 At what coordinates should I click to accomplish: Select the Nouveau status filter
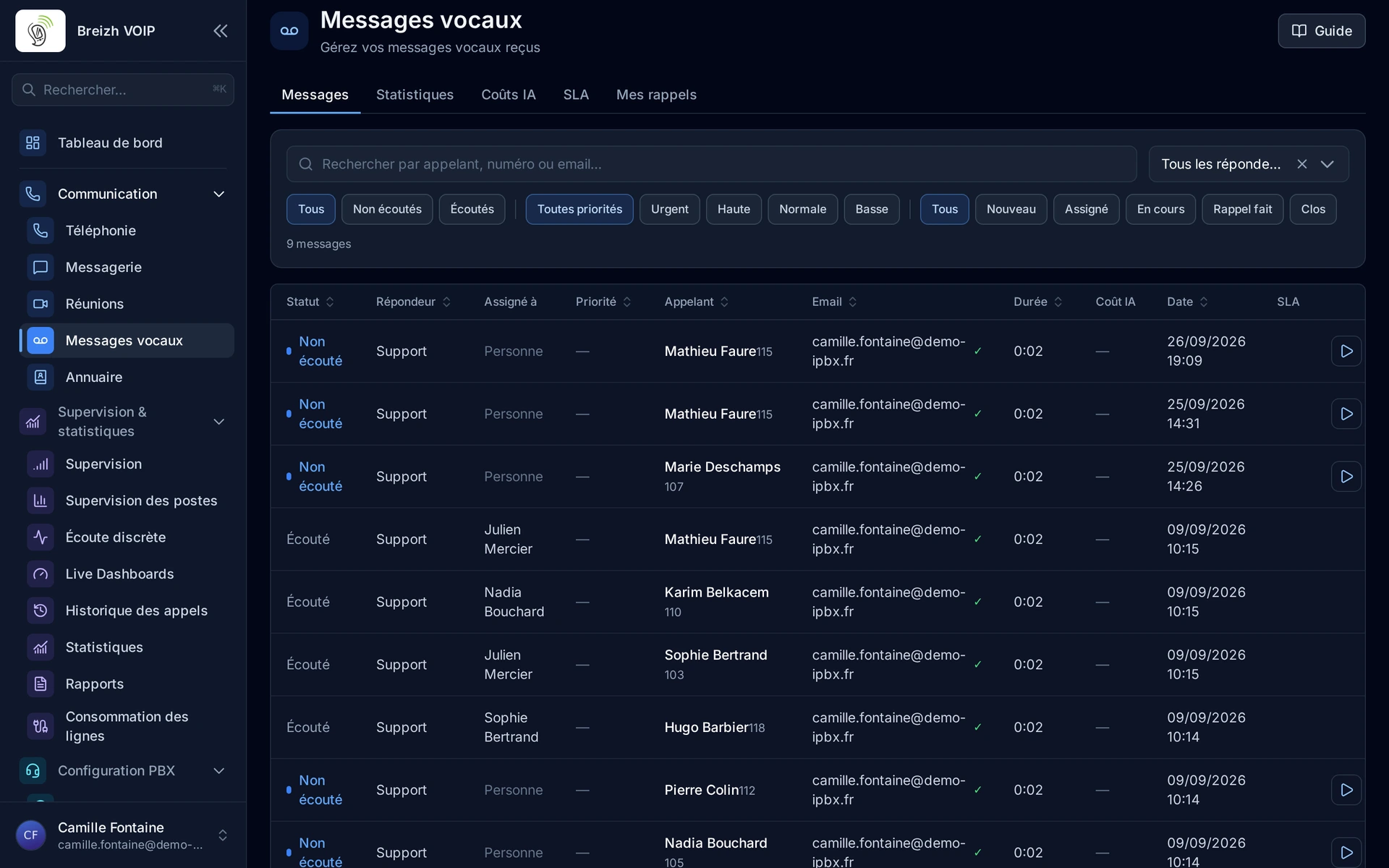(x=1011, y=209)
